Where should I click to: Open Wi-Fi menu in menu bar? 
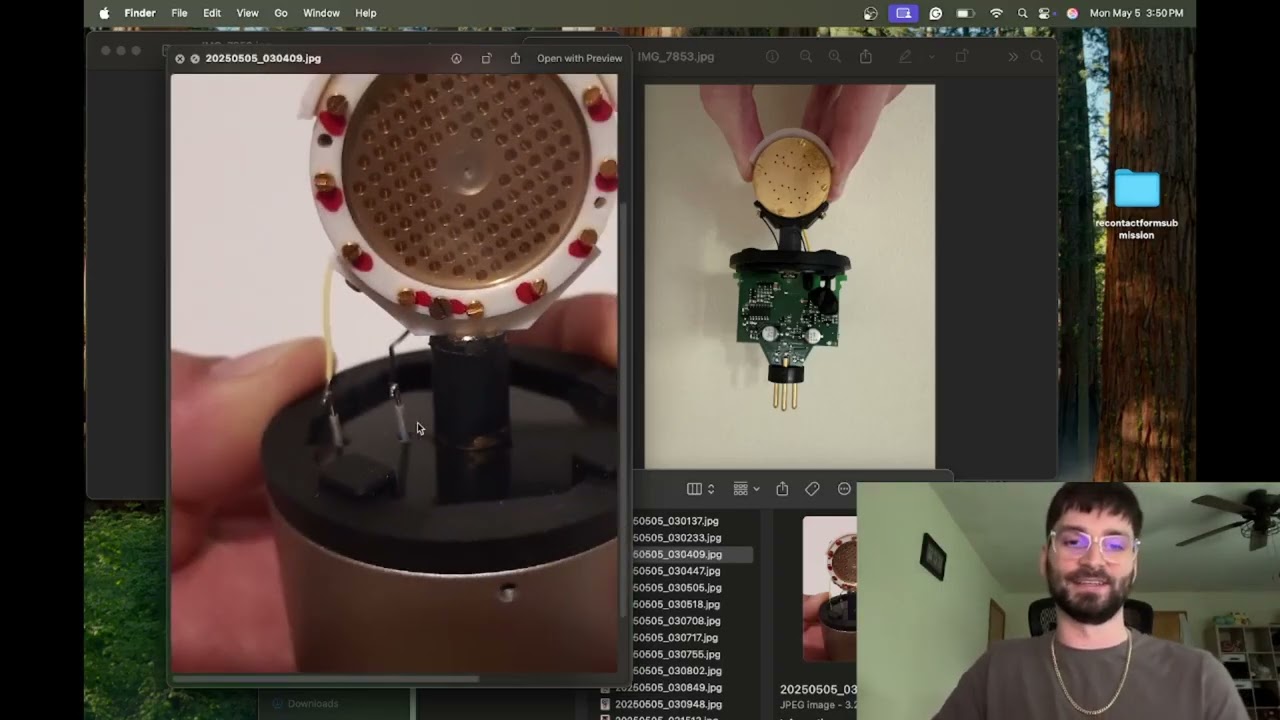coord(996,13)
